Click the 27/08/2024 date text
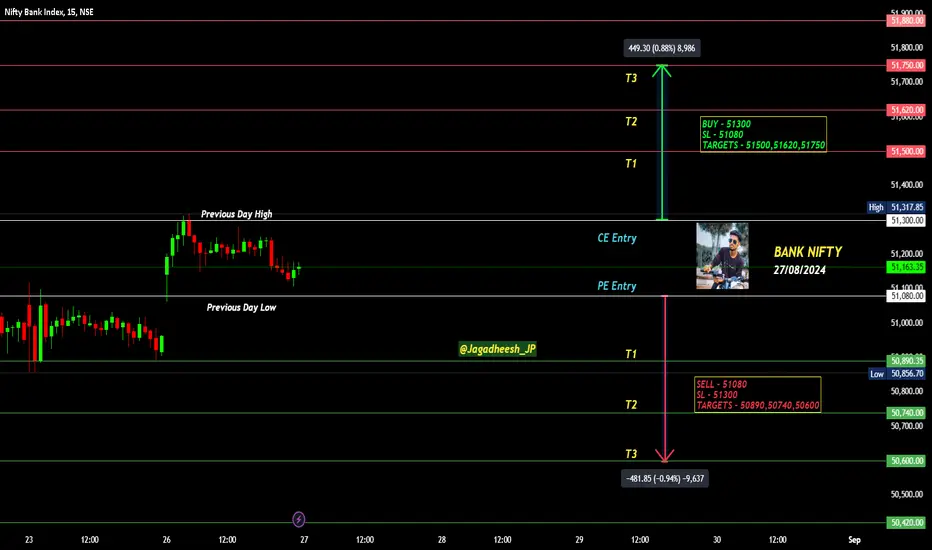 [x=799, y=270]
